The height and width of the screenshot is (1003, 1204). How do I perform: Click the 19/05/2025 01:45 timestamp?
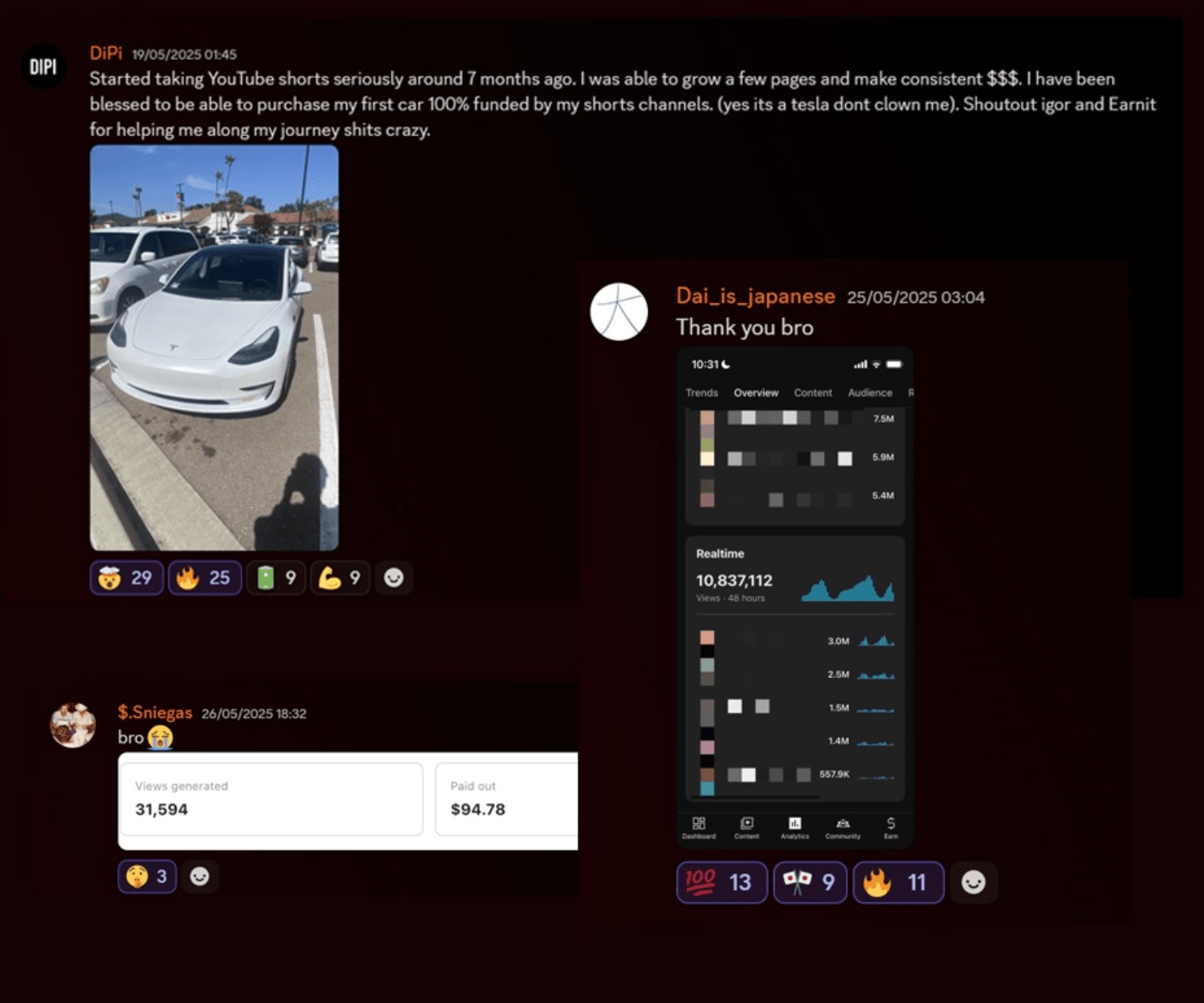[x=184, y=54]
